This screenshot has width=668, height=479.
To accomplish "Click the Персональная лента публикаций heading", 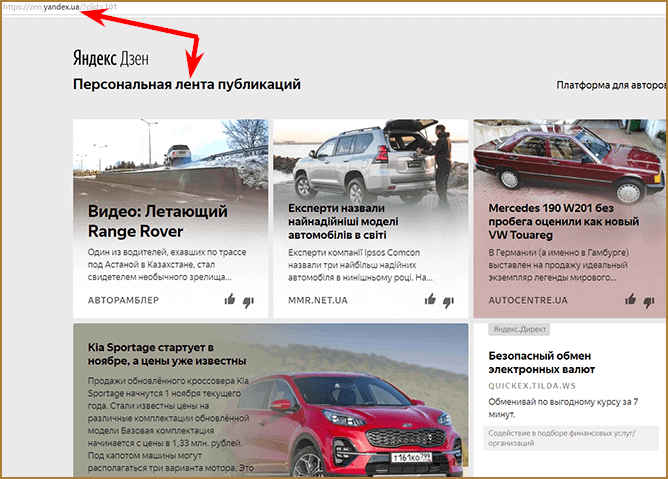I will [187, 84].
